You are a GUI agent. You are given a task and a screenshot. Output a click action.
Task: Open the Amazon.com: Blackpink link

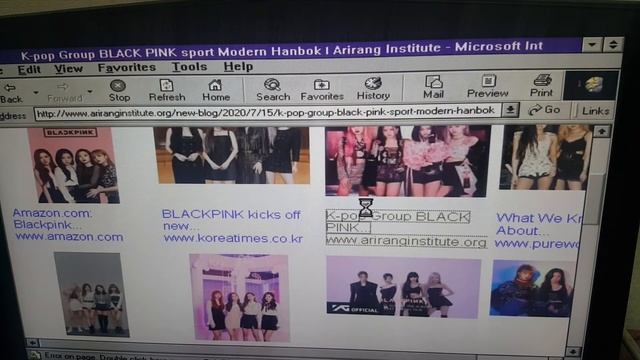click(52, 219)
